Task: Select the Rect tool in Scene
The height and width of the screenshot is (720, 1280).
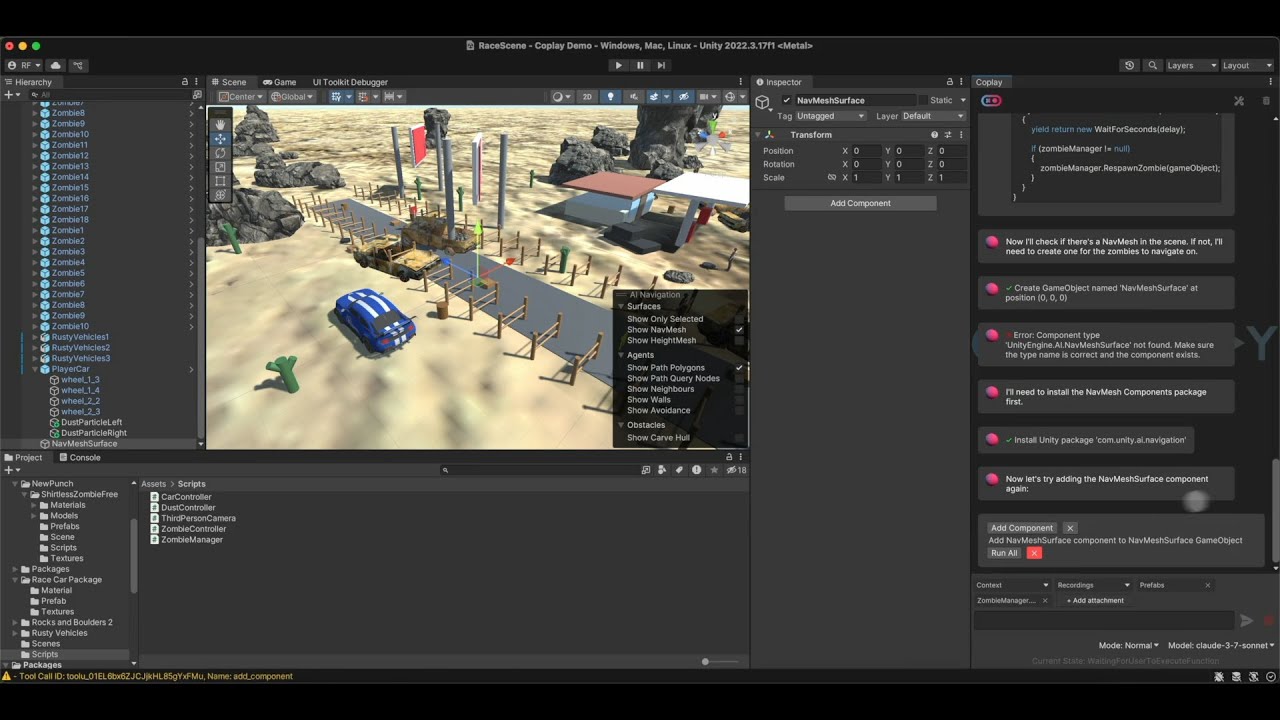Action: tap(220, 181)
